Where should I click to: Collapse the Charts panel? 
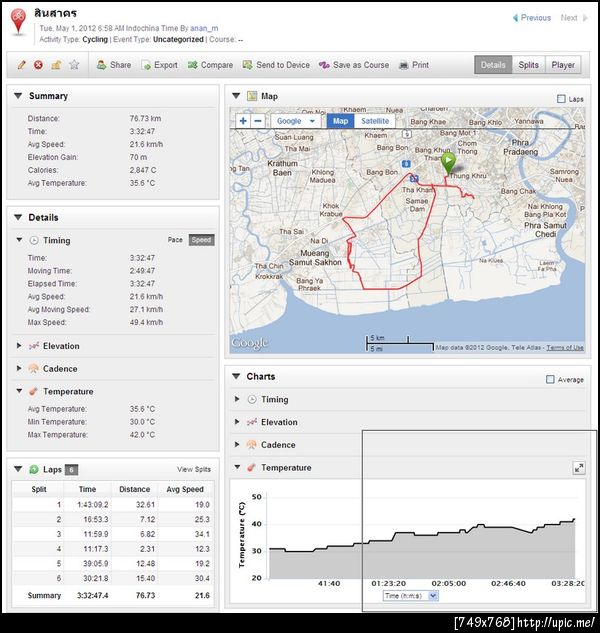236,376
